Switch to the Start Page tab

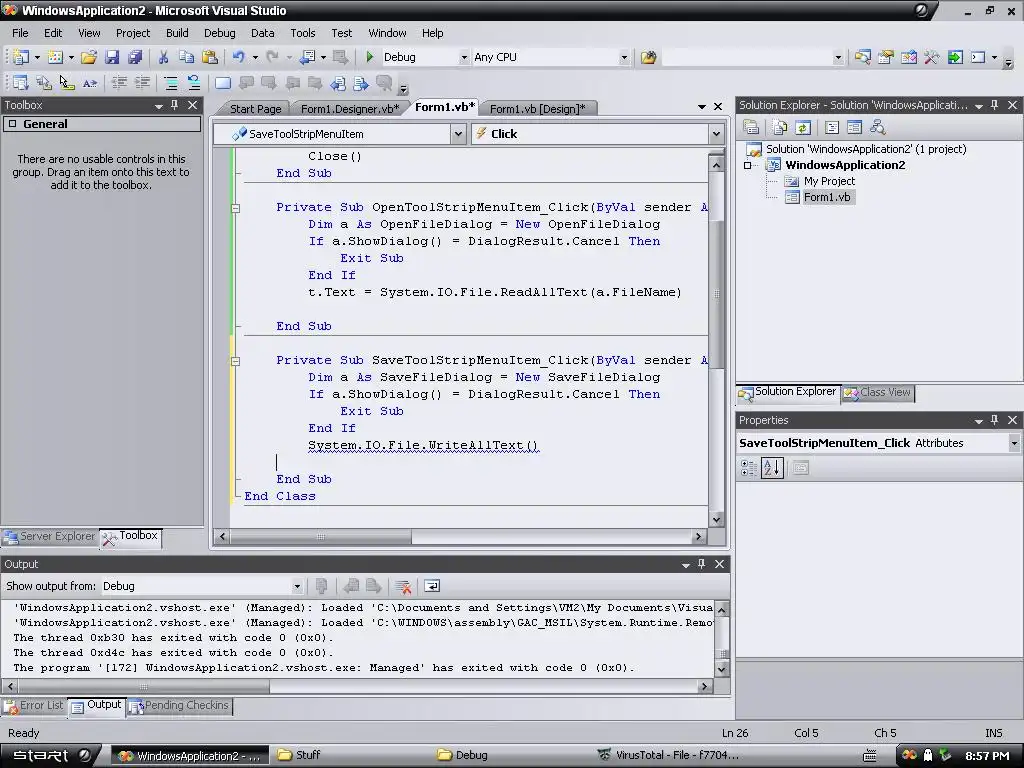pos(255,108)
